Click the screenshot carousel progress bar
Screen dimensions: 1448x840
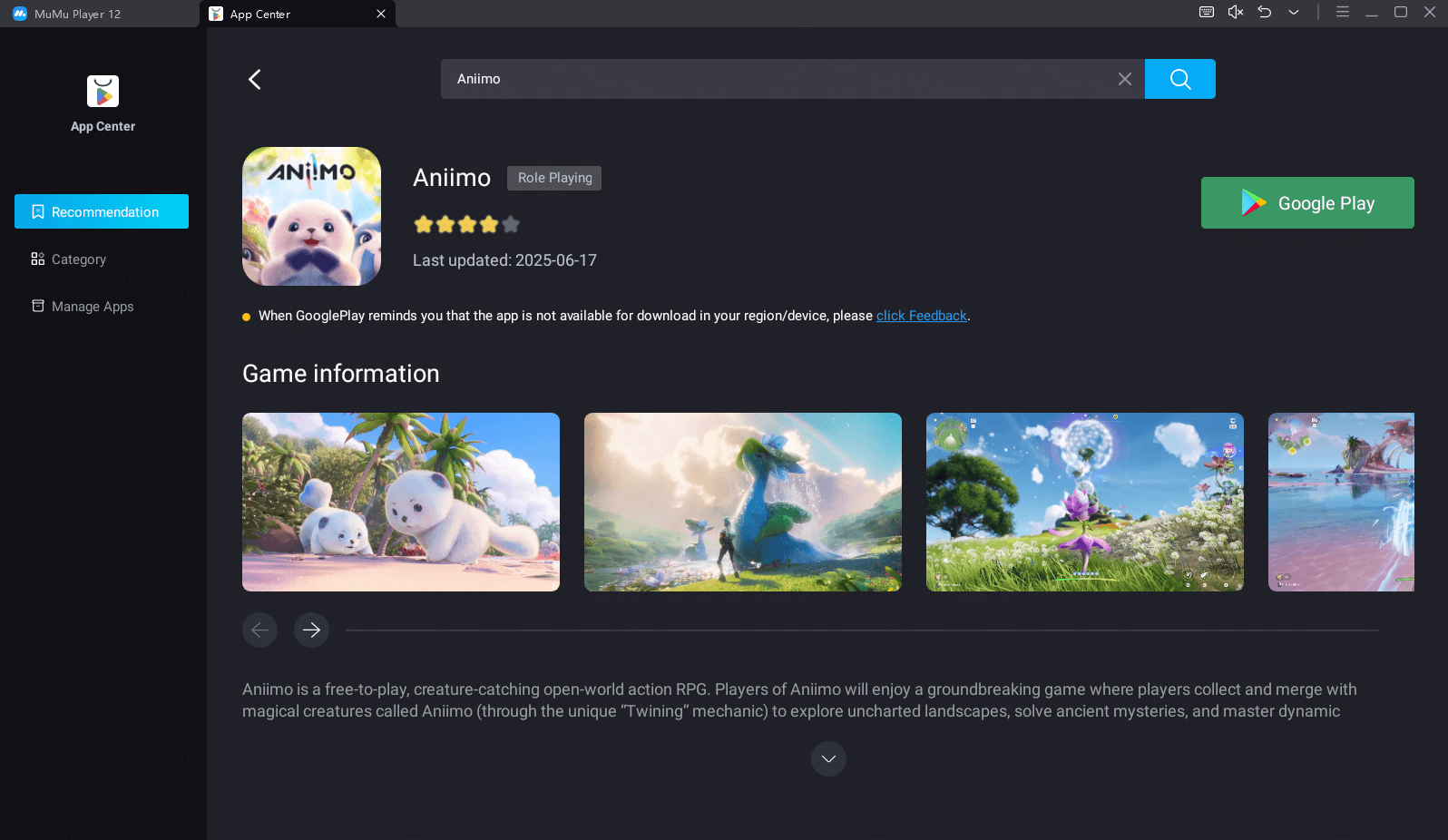[x=862, y=630]
